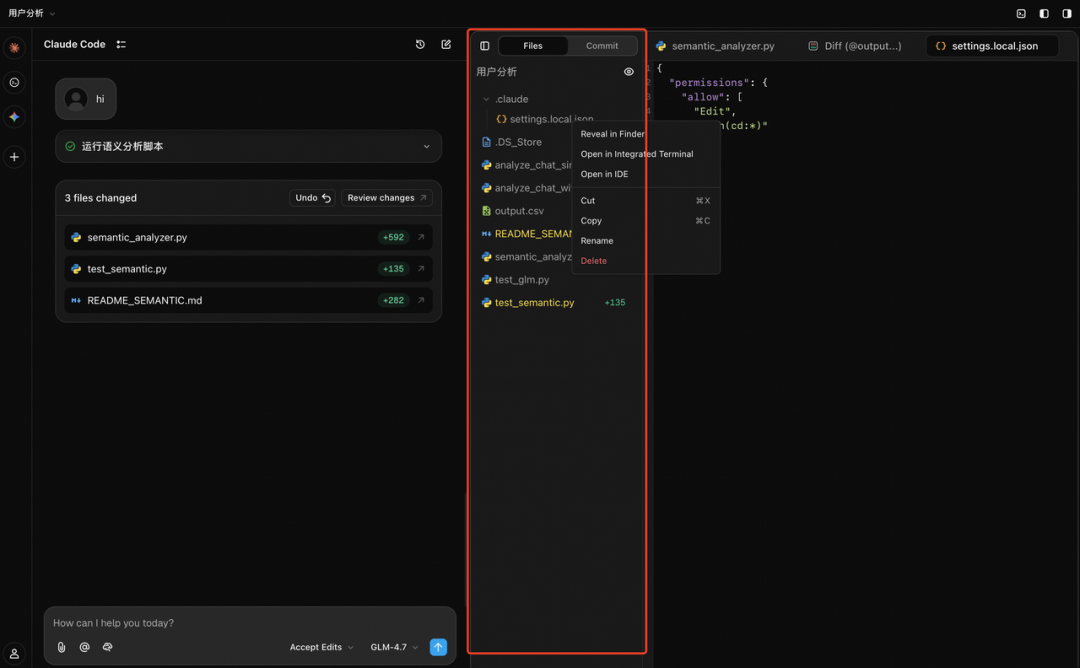Select the blue sparkle sidebar icon
The image size is (1080, 668).
click(x=14, y=117)
